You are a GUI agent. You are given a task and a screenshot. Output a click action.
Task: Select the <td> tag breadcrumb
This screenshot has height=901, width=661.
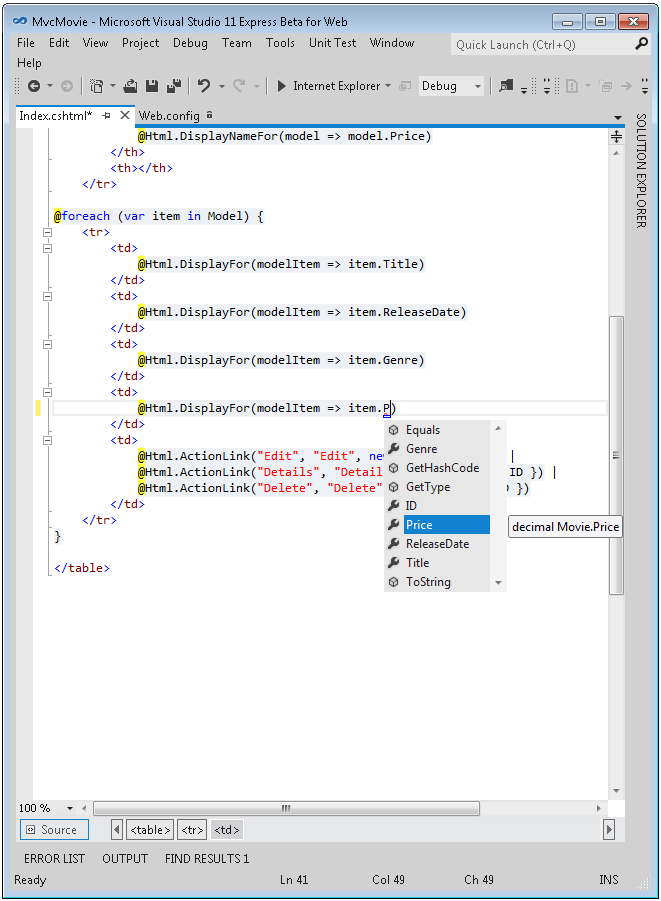(x=226, y=830)
